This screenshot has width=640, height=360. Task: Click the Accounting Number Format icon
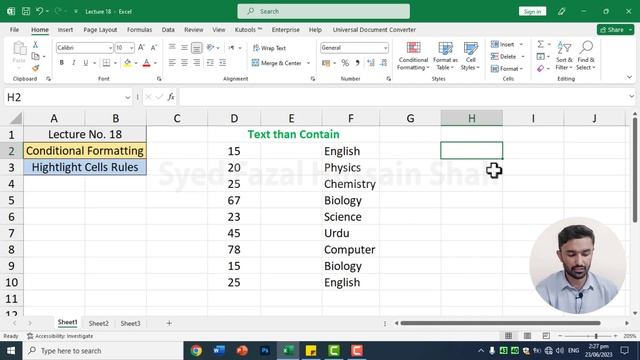pyautogui.click(x=326, y=63)
